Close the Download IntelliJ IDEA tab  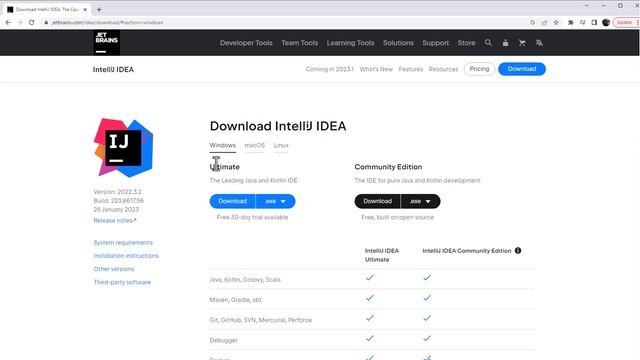pyautogui.click(x=85, y=9)
